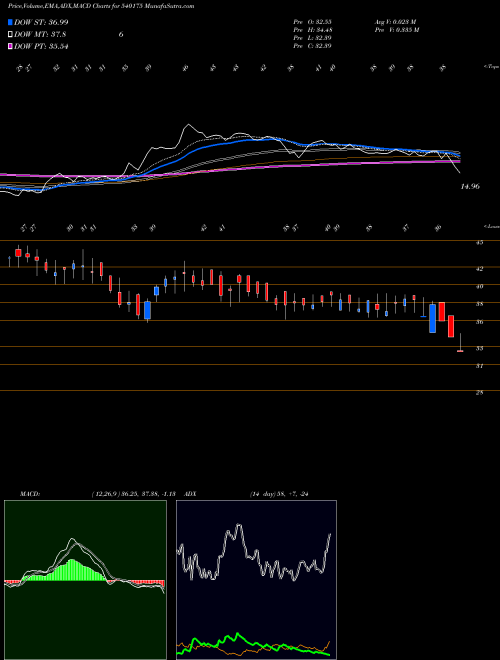Click the 'Pre H: 34.48' value

[x=313, y=29]
